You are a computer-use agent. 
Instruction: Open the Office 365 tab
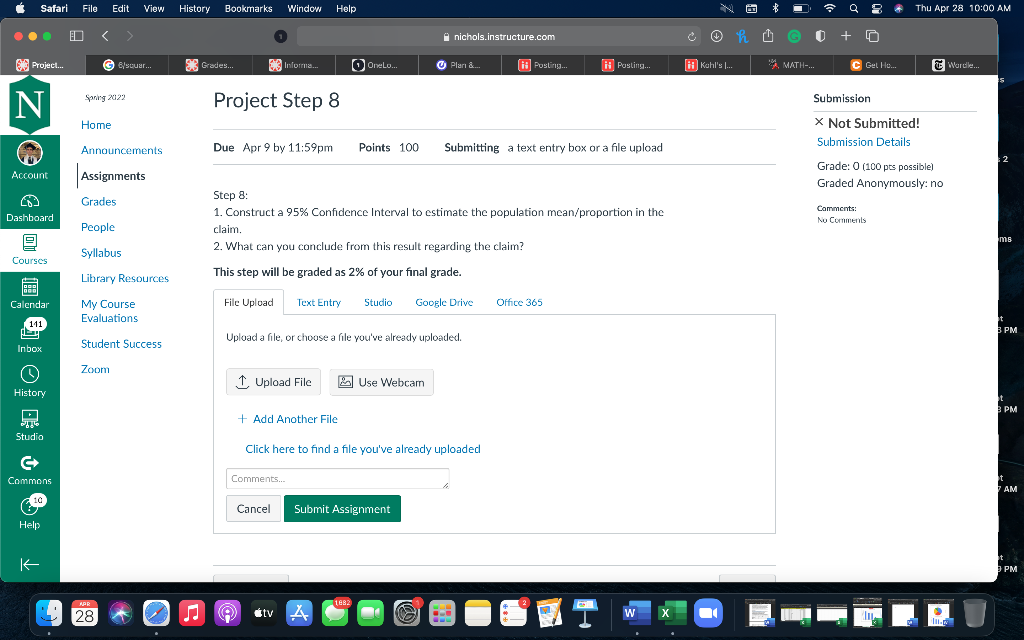(519, 302)
